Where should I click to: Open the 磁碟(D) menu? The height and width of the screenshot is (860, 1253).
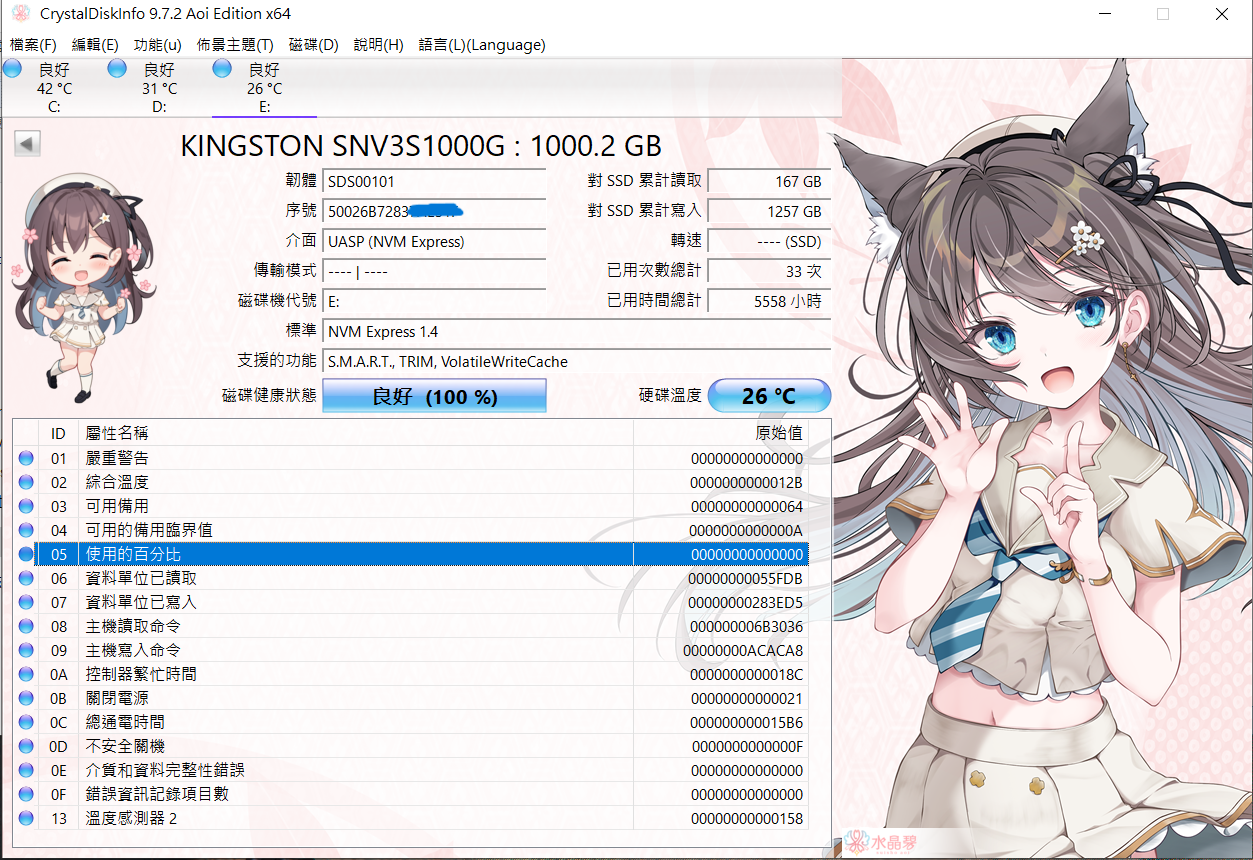coord(314,45)
